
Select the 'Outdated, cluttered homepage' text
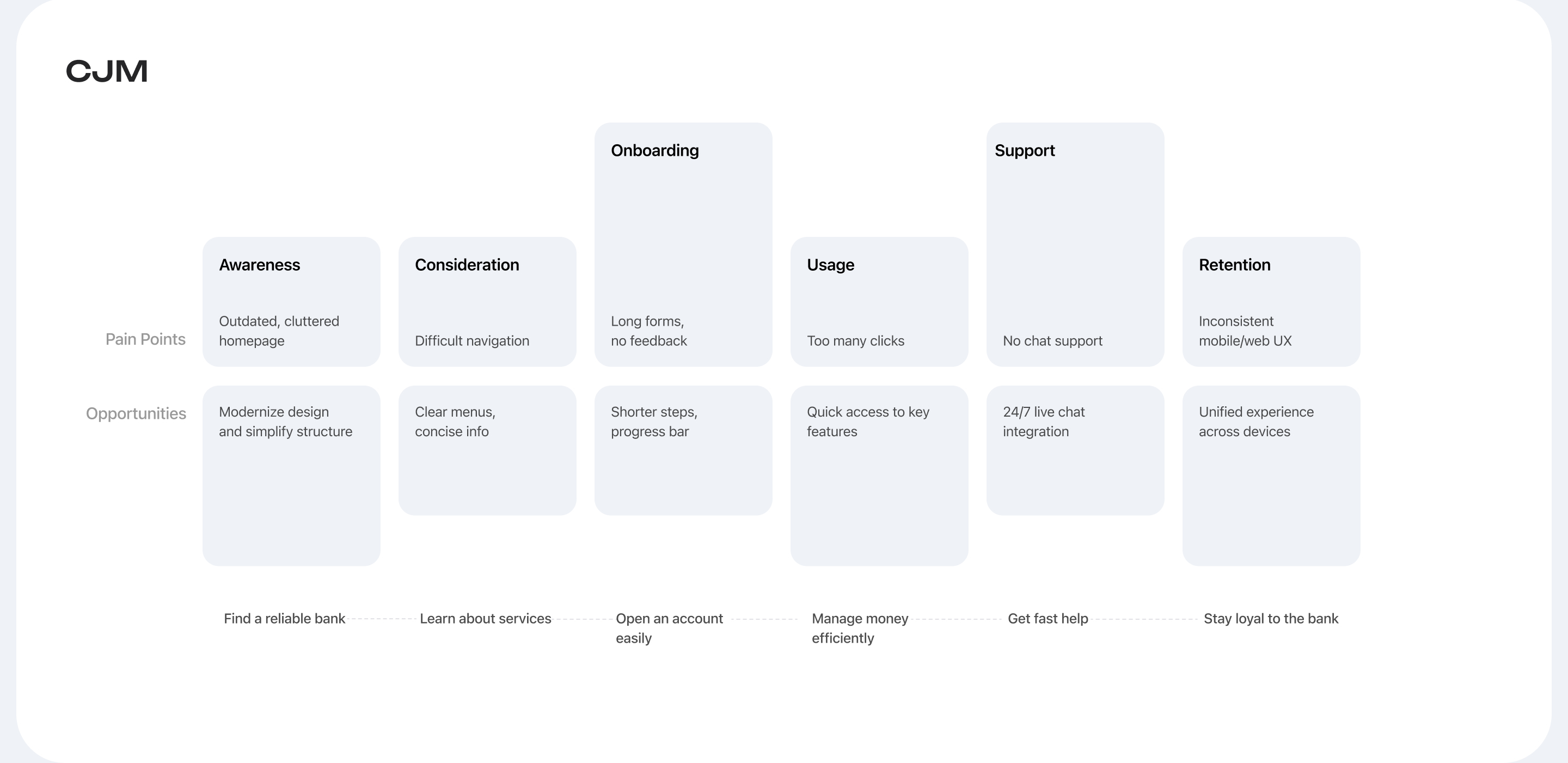pyautogui.click(x=279, y=331)
